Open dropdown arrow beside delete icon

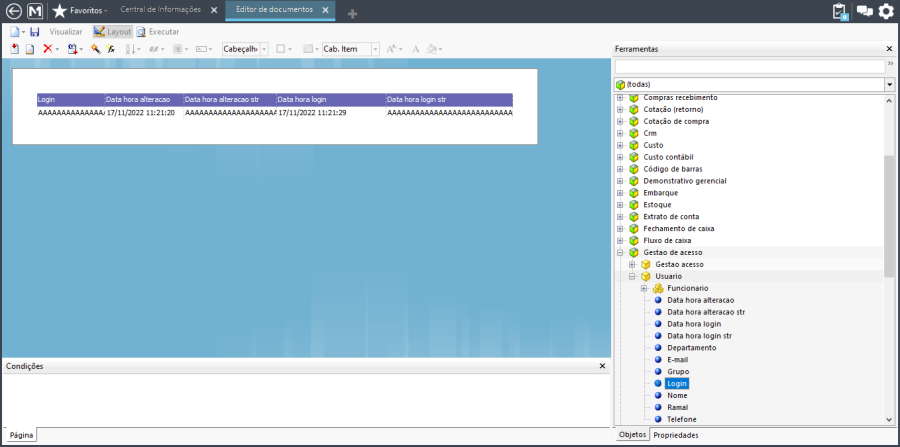click(x=57, y=49)
